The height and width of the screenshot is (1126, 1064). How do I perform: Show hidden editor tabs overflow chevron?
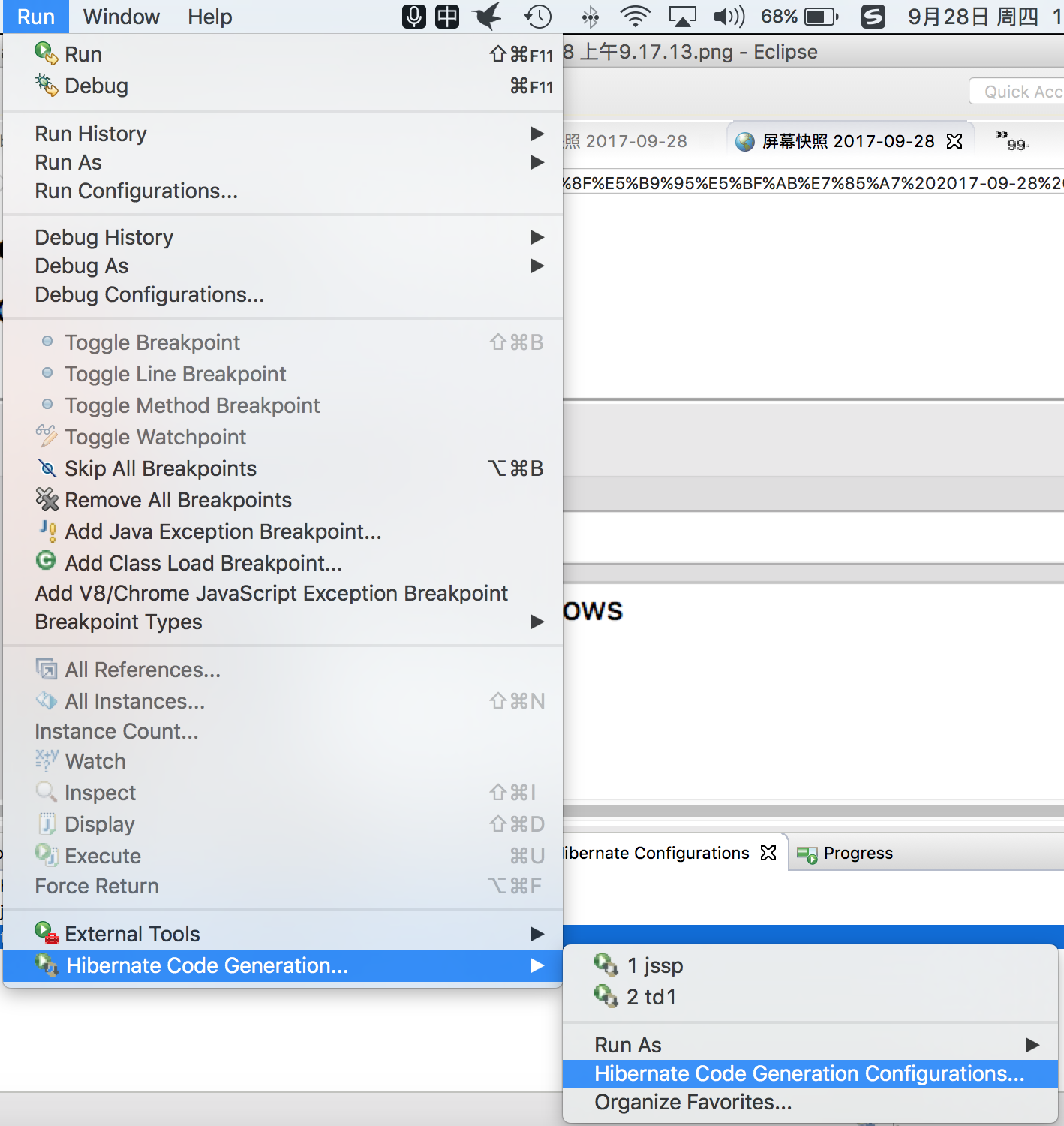pos(1012,140)
